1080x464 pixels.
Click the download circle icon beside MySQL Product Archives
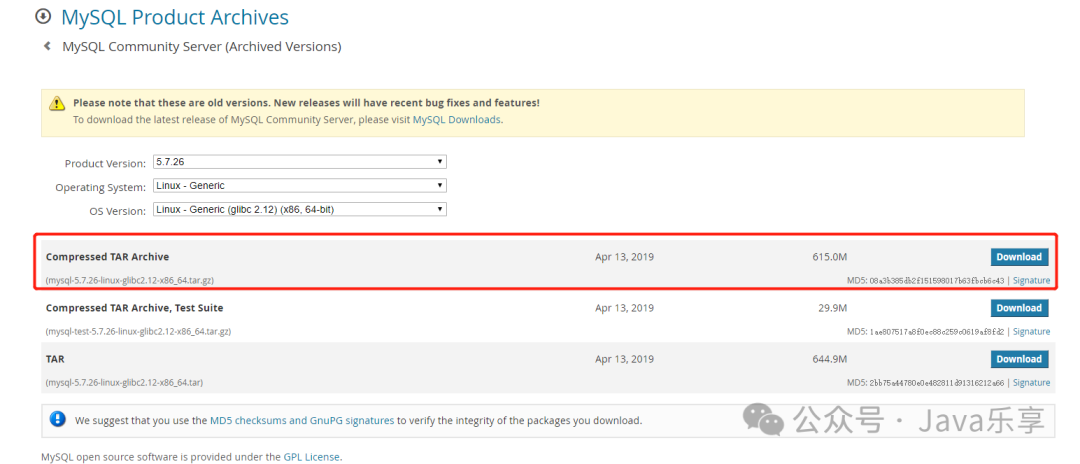pos(43,17)
